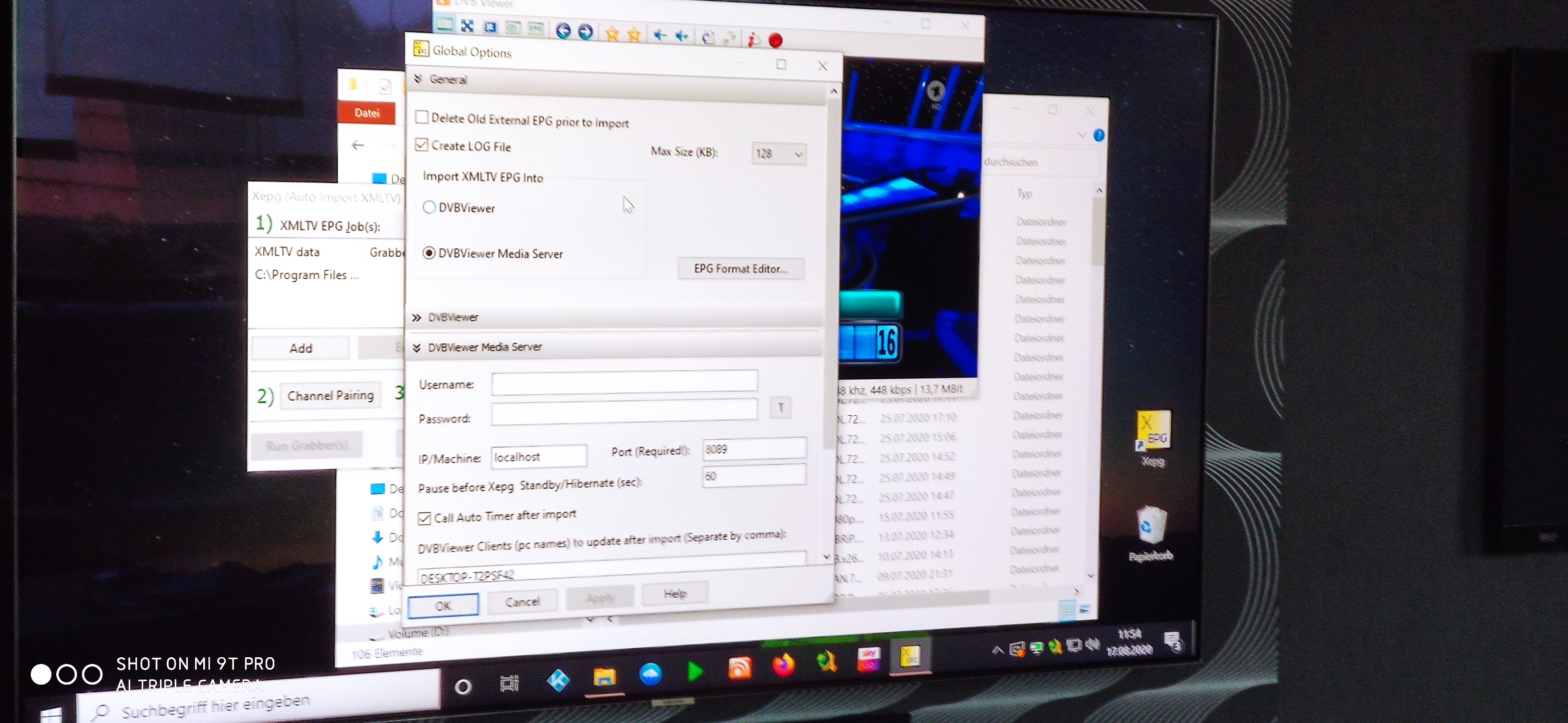Image resolution: width=1568 pixels, height=723 pixels.
Task: Toggle Call Auto Timer after import checkbox
Action: (424, 518)
